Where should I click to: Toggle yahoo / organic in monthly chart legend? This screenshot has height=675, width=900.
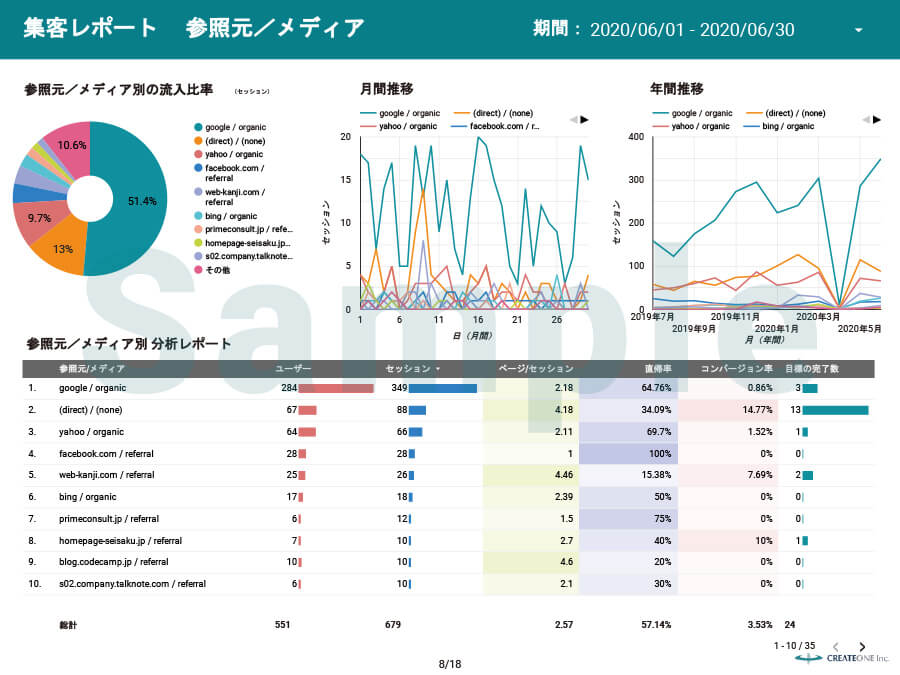405,127
